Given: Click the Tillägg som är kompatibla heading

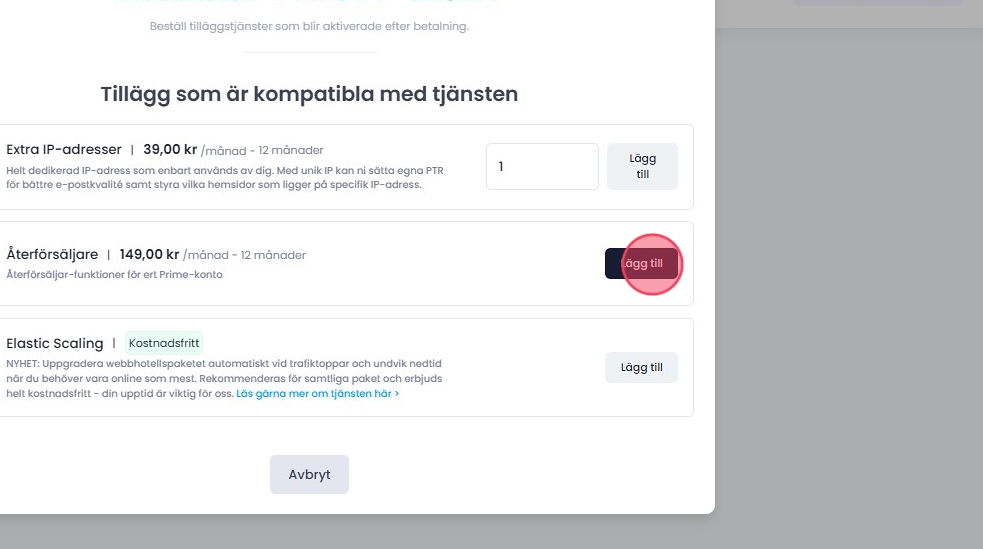Looking at the screenshot, I should 309,95.
